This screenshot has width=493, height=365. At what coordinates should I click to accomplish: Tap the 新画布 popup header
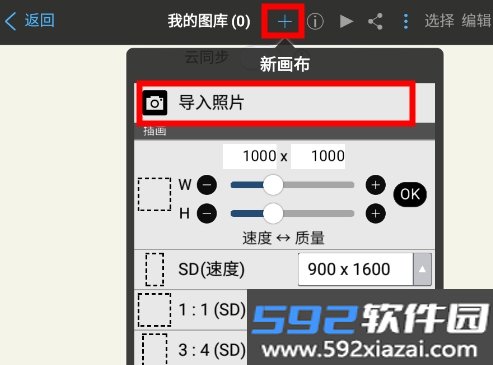tap(285, 64)
